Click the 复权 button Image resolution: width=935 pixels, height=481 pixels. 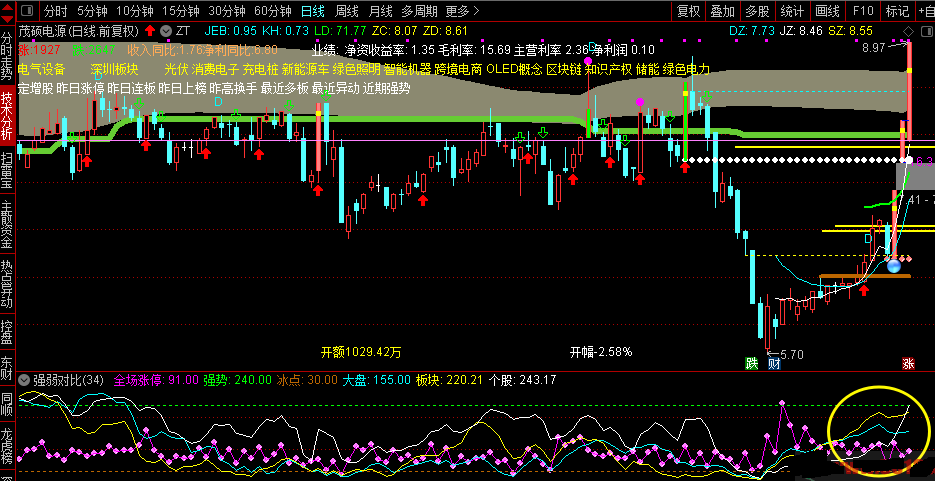point(689,11)
